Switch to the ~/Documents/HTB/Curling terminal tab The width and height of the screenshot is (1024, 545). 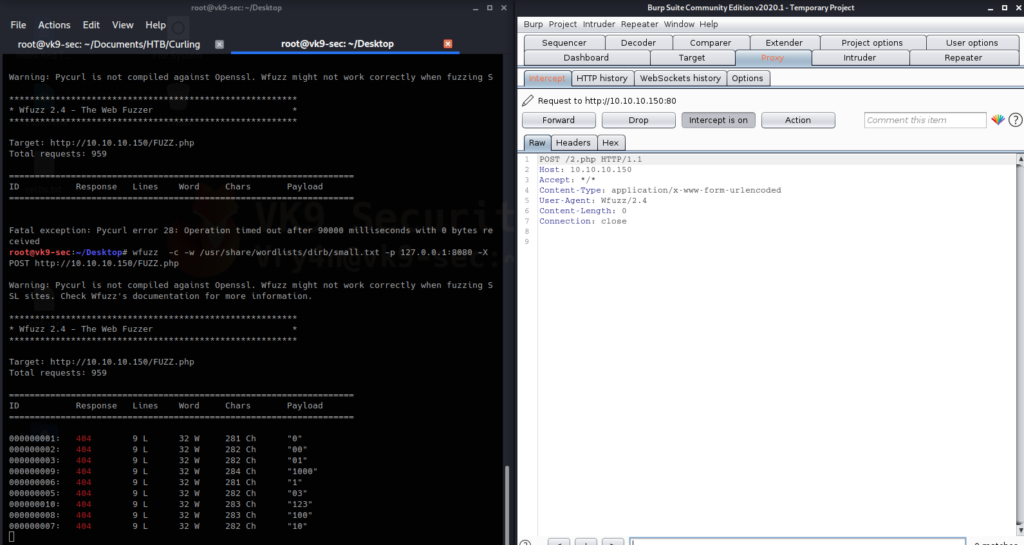(109, 44)
